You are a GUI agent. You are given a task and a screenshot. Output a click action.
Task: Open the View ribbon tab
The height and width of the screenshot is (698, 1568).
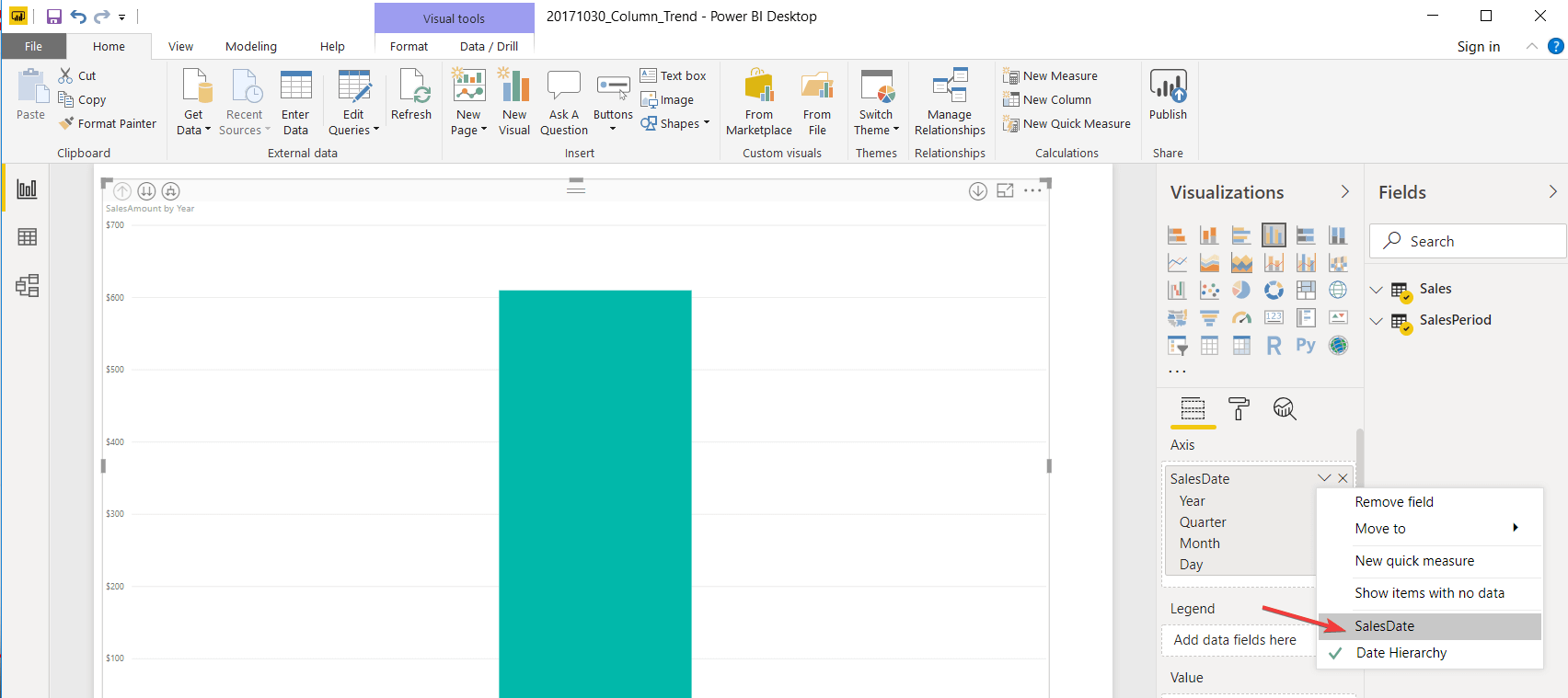(x=180, y=46)
